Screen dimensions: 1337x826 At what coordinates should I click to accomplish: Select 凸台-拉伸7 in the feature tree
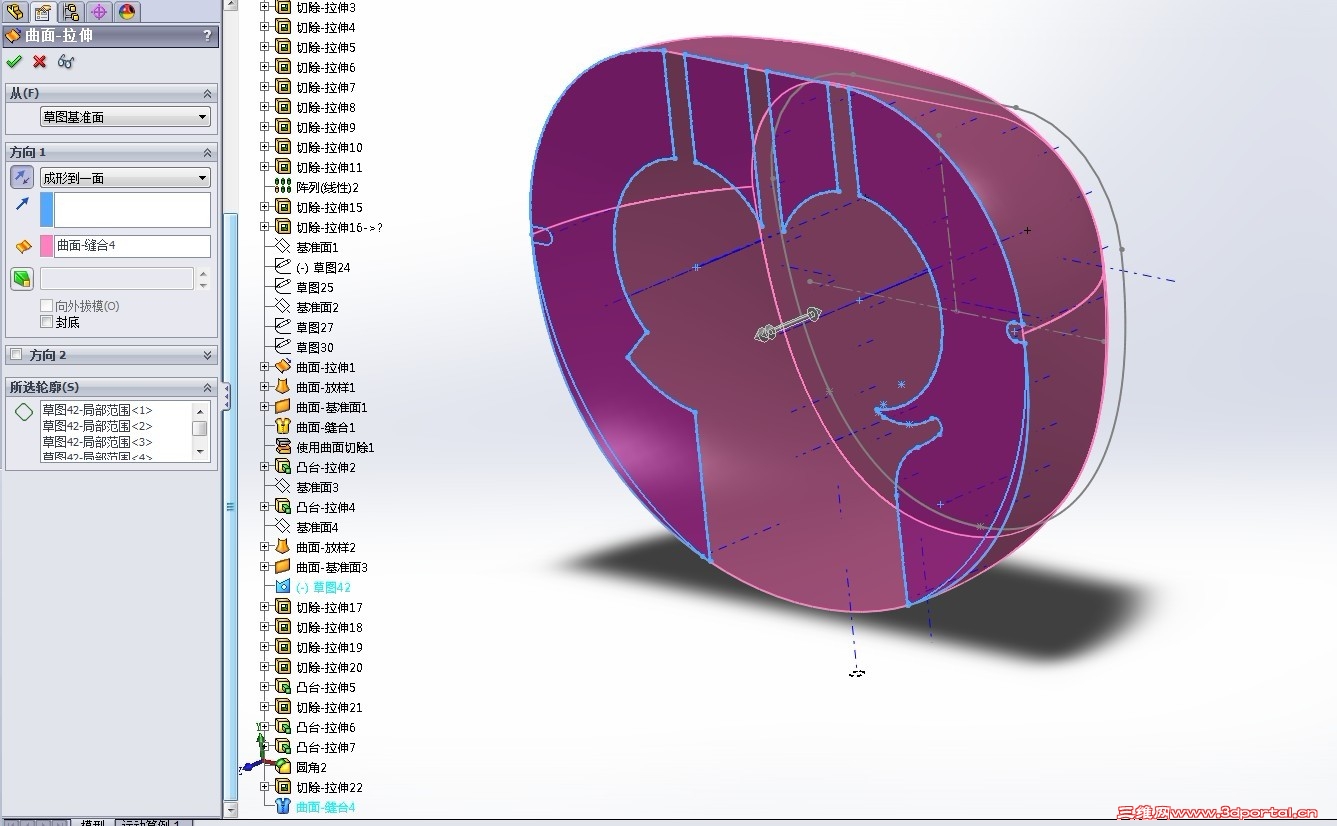(326, 747)
